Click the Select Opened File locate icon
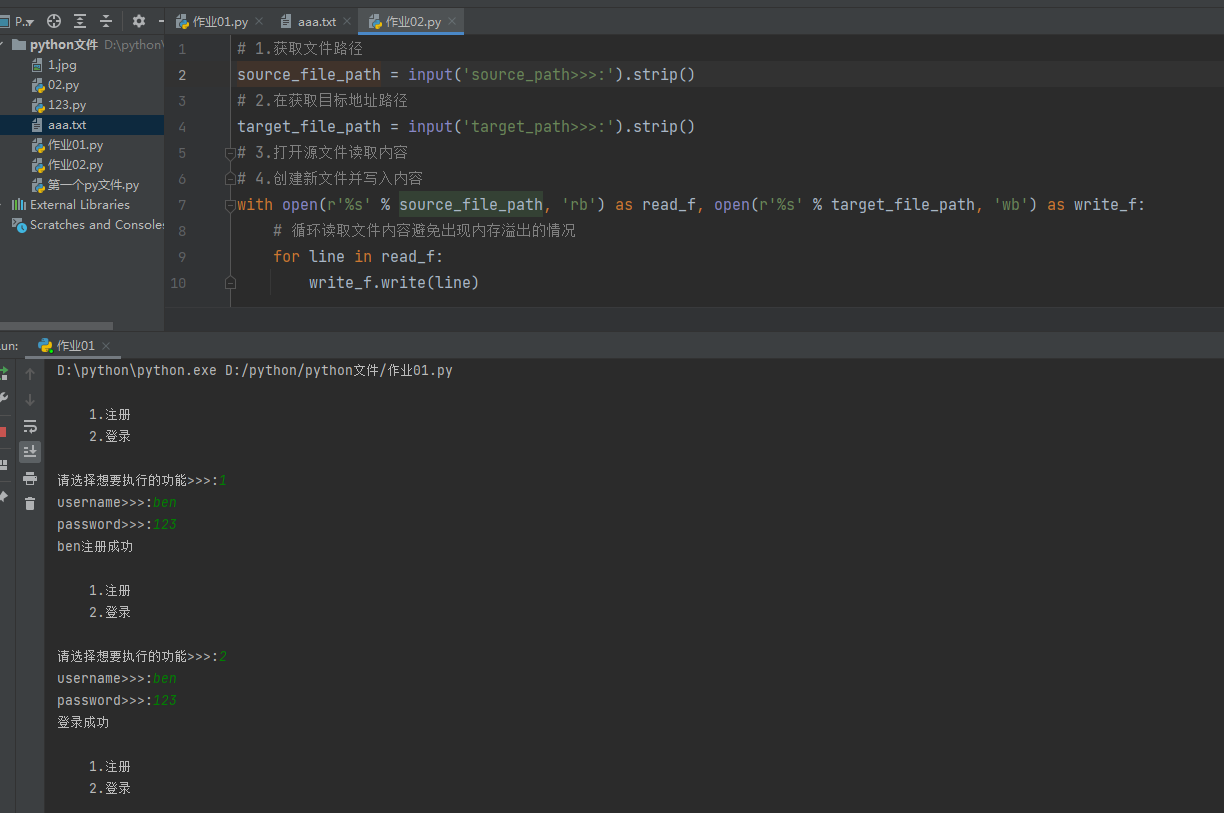This screenshot has height=813, width=1224. tap(54, 21)
